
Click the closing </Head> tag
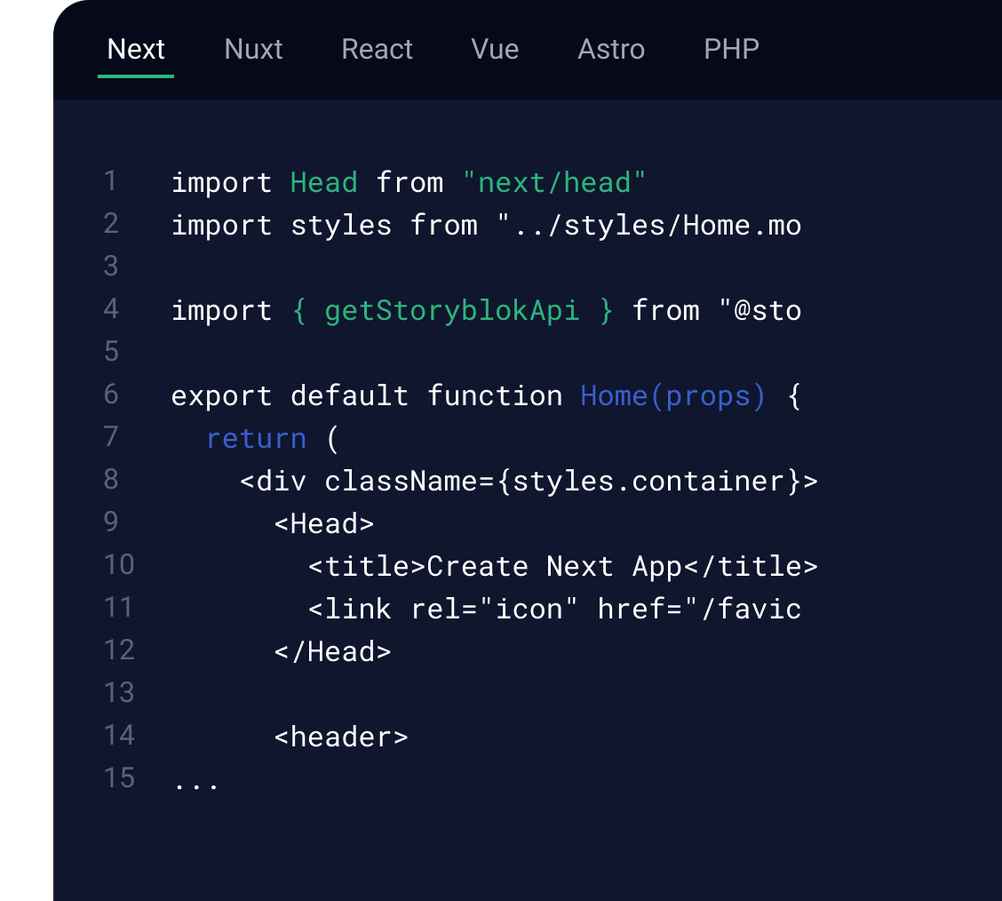(x=332, y=652)
